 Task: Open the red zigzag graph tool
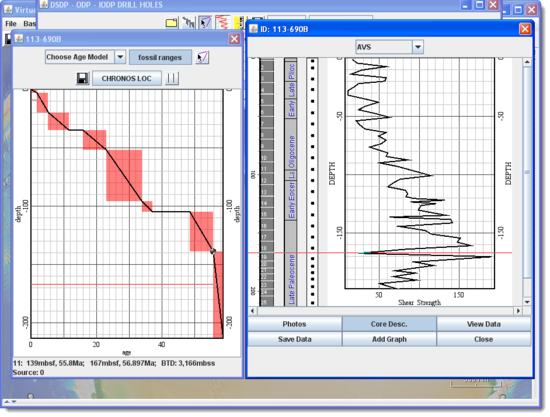pos(222,22)
